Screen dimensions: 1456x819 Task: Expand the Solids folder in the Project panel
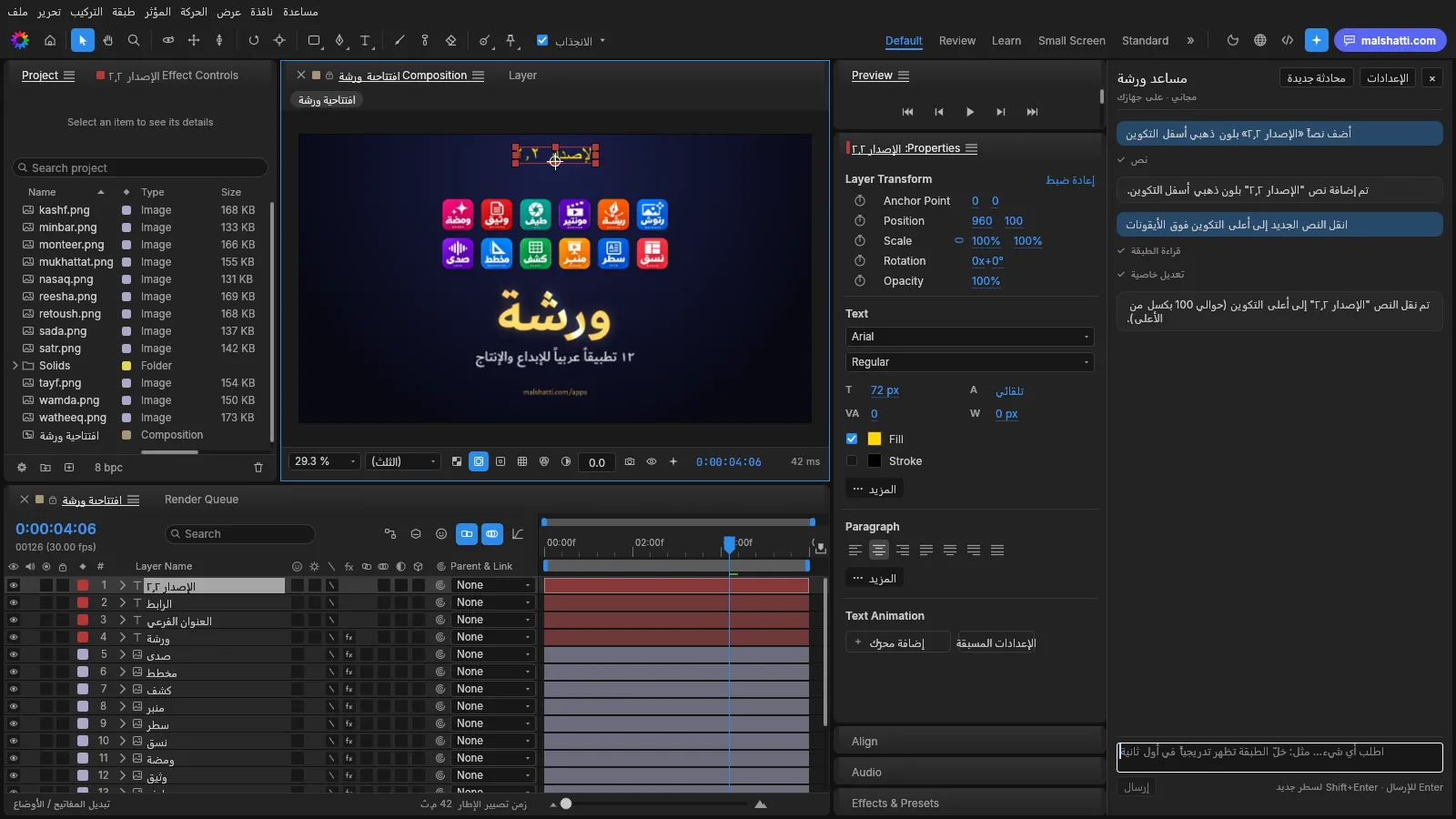pyautogui.click(x=15, y=366)
